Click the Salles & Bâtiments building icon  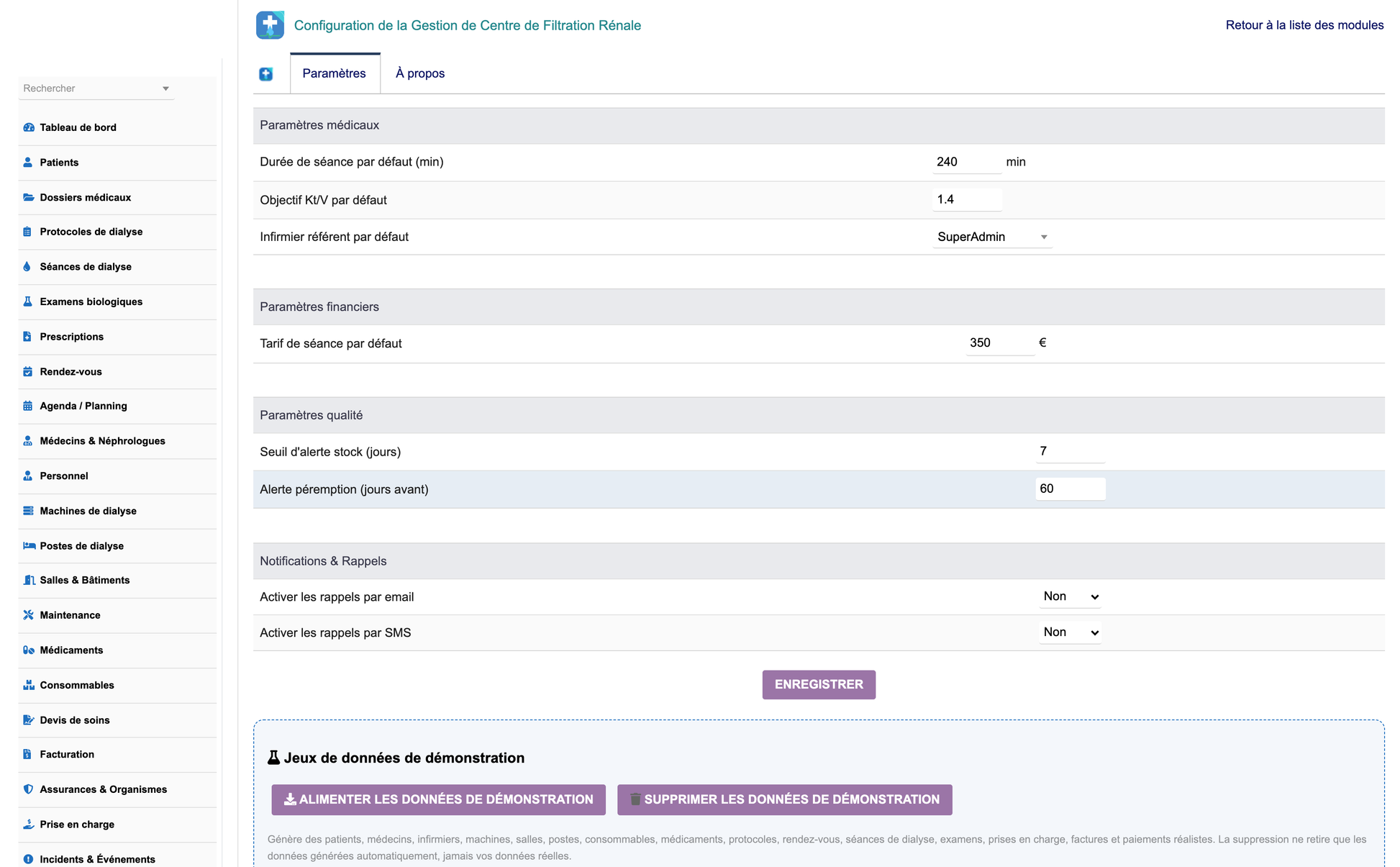(x=29, y=580)
